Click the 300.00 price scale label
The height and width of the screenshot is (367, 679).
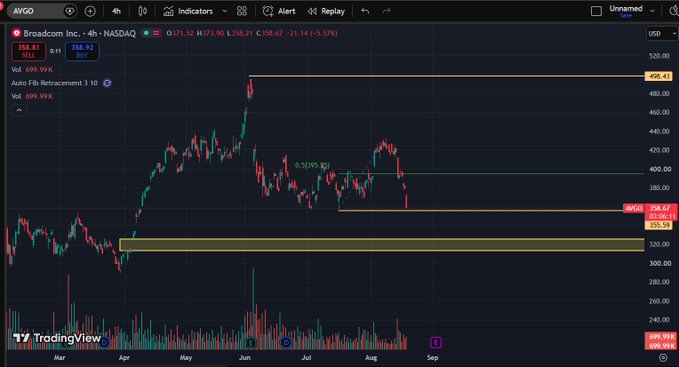pyautogui.click(x=660, y=263)
